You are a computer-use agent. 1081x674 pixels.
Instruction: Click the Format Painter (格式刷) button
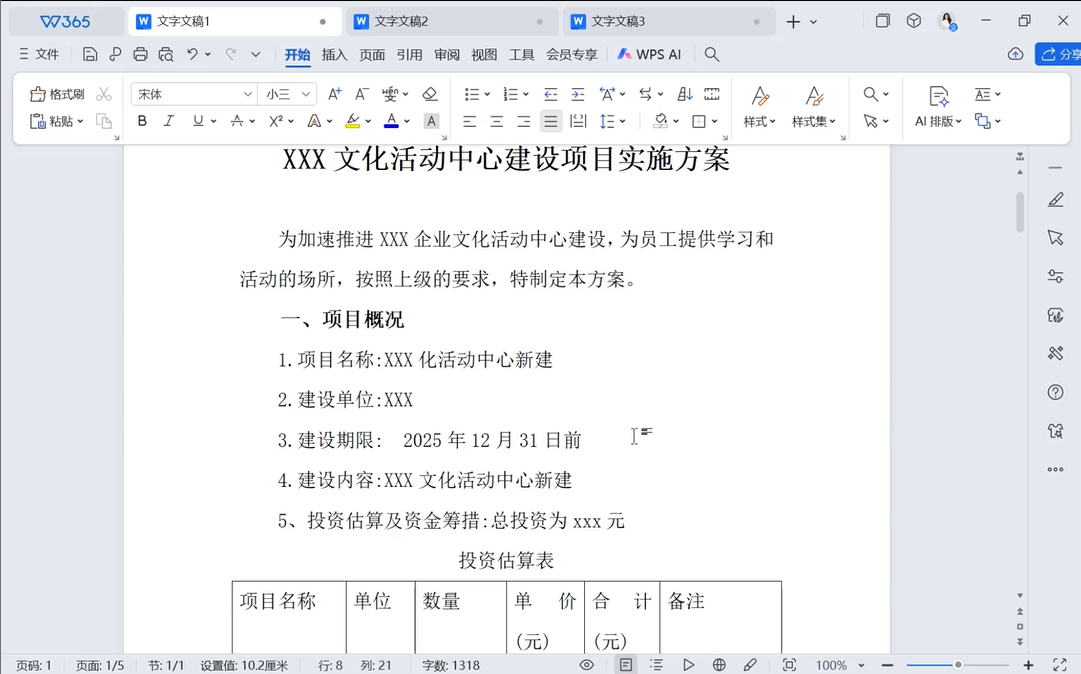(x=57, y=94)
